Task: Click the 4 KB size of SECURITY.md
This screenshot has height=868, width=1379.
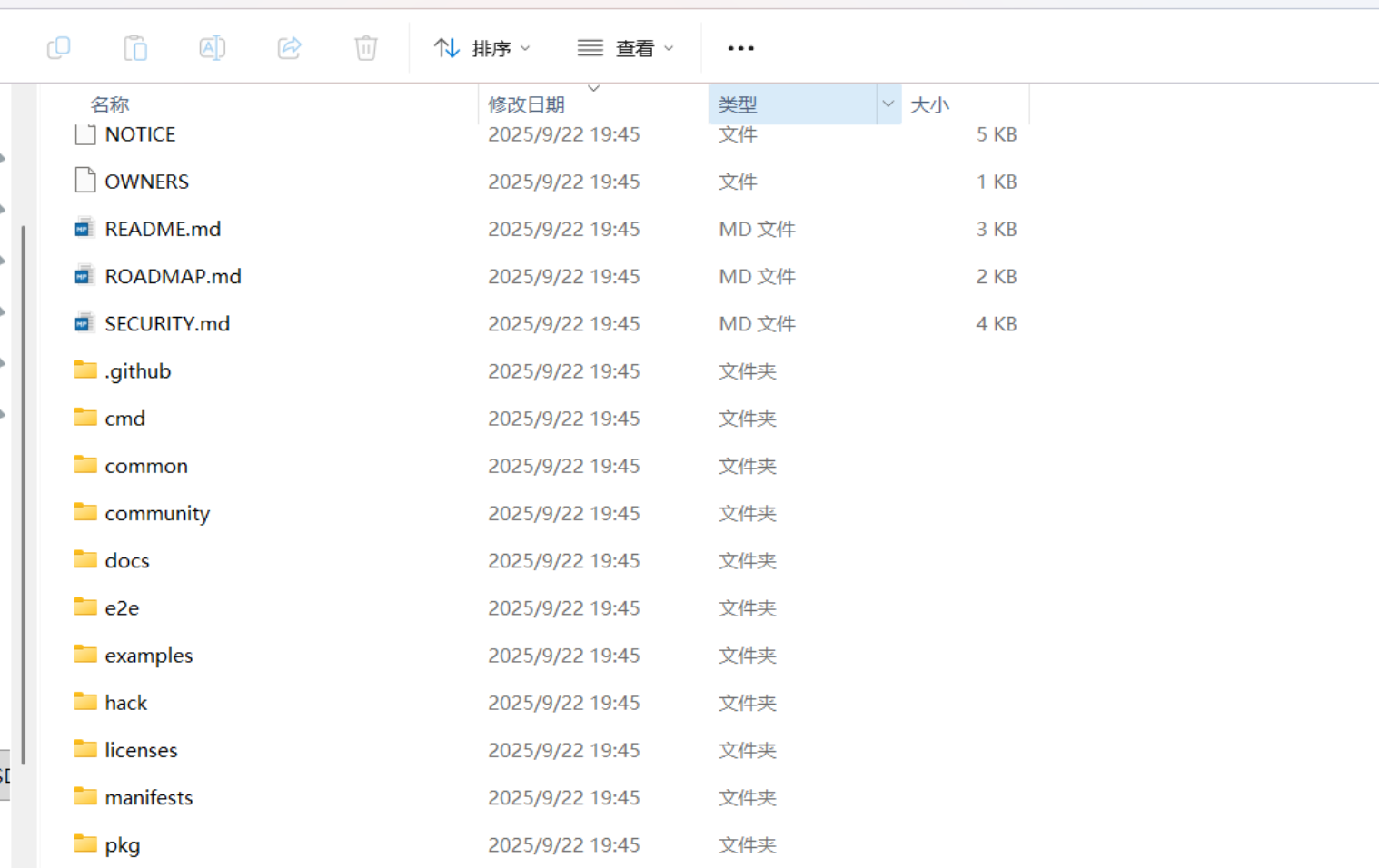Action: [997, 323]
